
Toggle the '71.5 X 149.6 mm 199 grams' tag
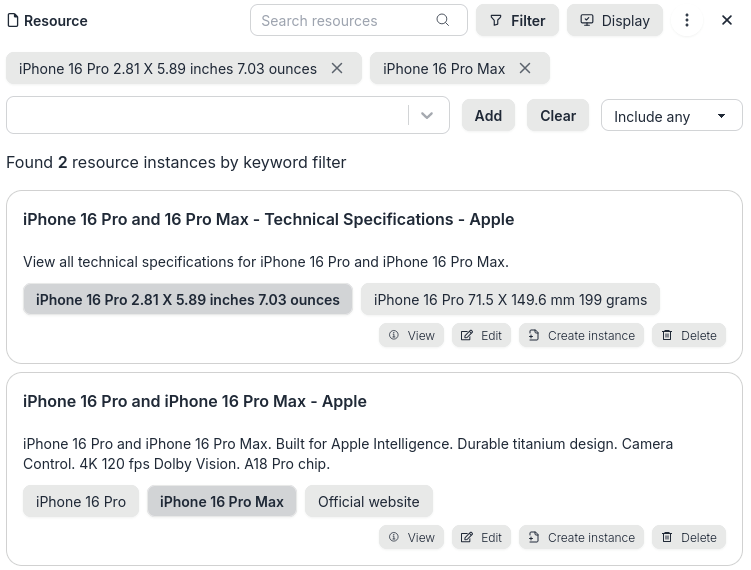click(510, 299)
